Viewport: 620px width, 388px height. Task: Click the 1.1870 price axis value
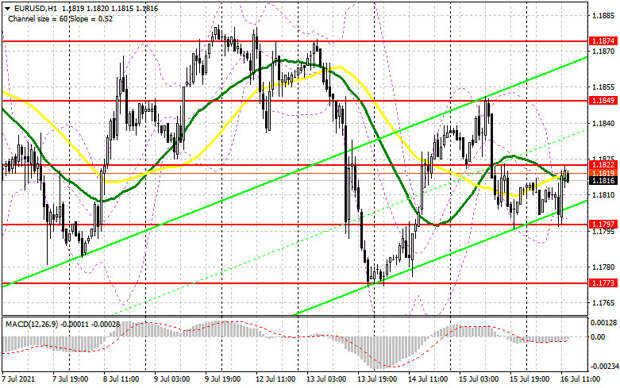[x=603, y=51]
